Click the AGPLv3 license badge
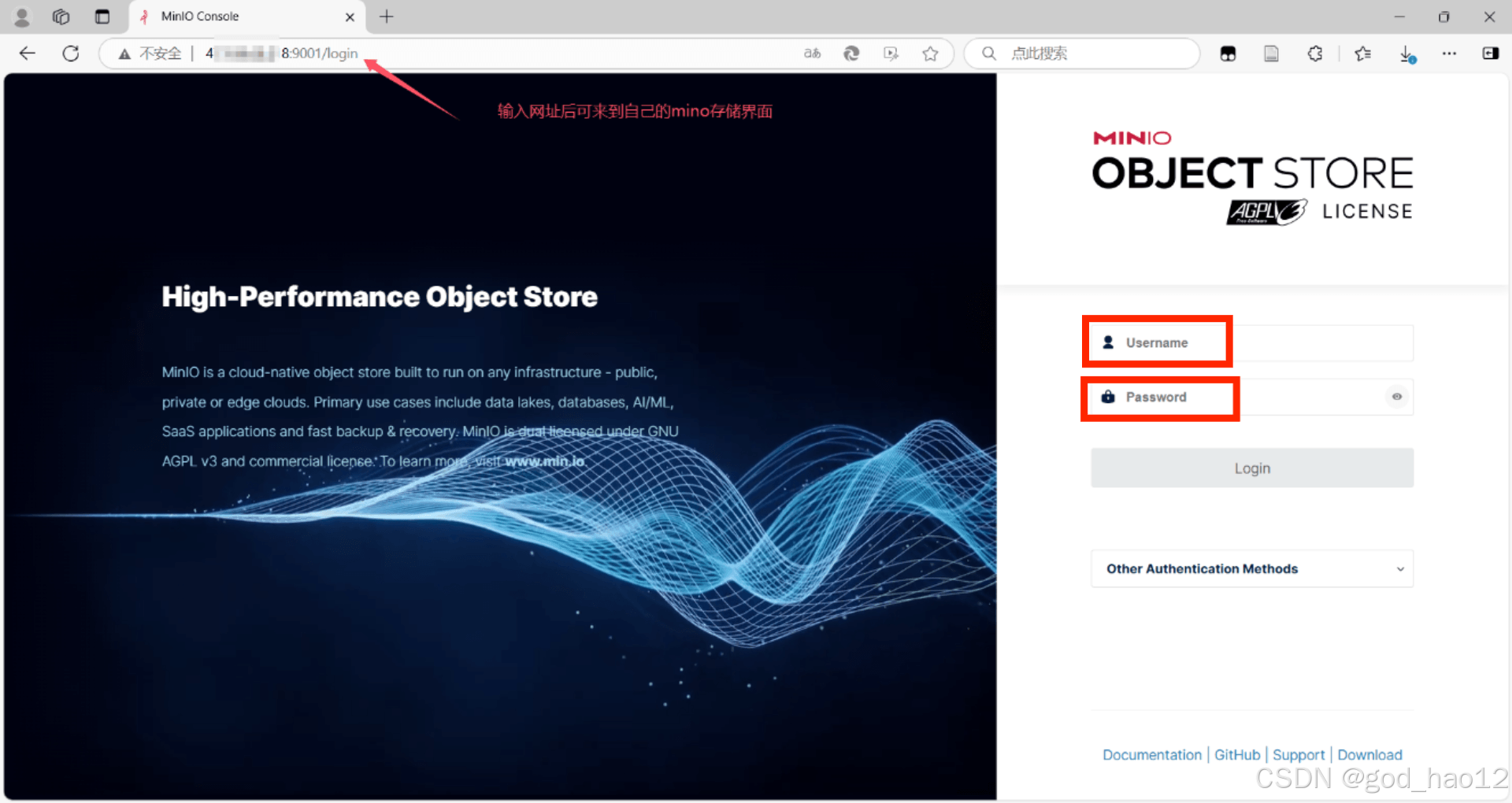Viewport: 1512px width, 803px height. (1266, 212)
